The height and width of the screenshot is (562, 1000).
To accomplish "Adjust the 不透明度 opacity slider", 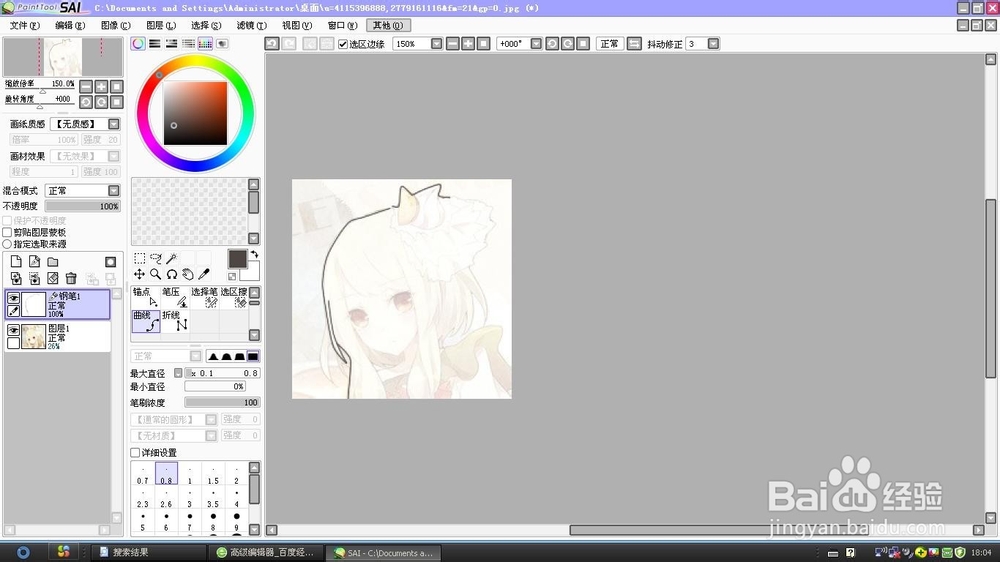I will point(82,206).
